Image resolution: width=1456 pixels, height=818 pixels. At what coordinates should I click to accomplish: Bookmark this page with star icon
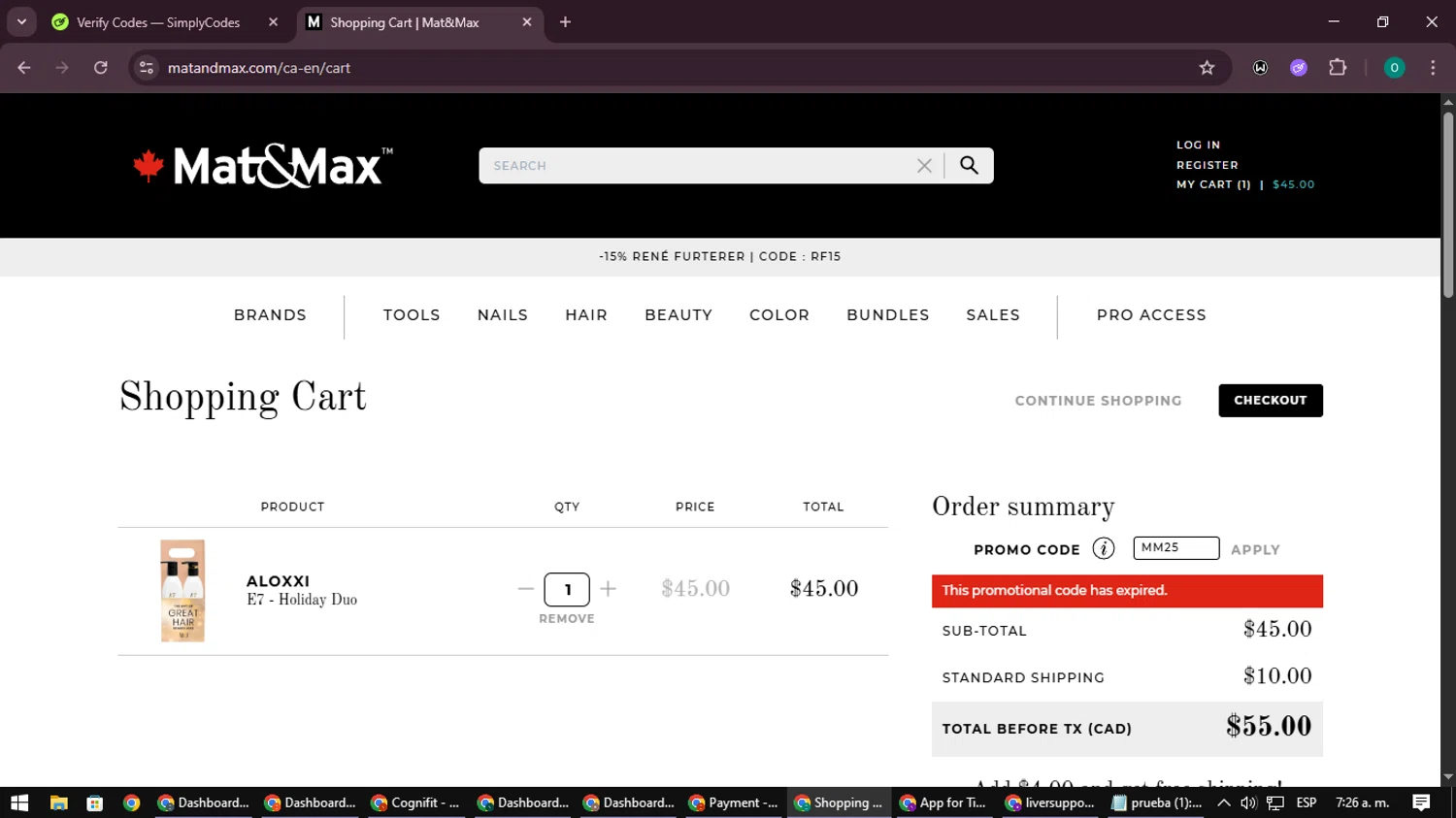(x=1207, y=68)
